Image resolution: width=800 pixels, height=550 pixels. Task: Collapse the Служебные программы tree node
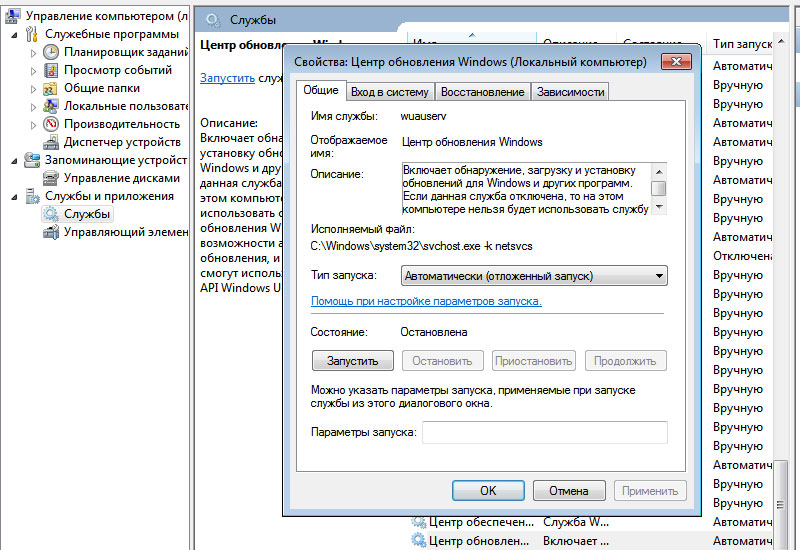click(14, 34)
